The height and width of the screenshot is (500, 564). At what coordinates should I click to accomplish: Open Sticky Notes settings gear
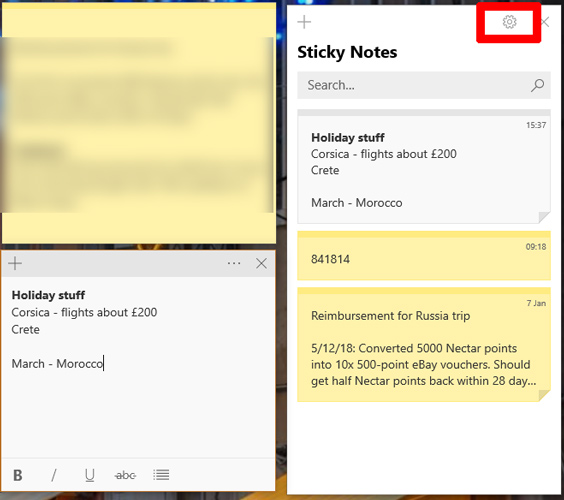509,22
